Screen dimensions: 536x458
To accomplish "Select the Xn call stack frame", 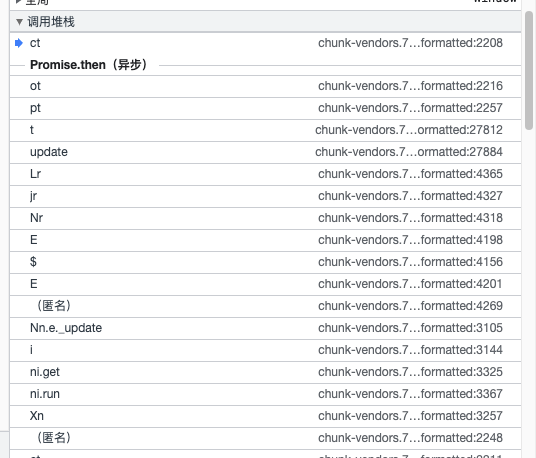I will point(265,416).
